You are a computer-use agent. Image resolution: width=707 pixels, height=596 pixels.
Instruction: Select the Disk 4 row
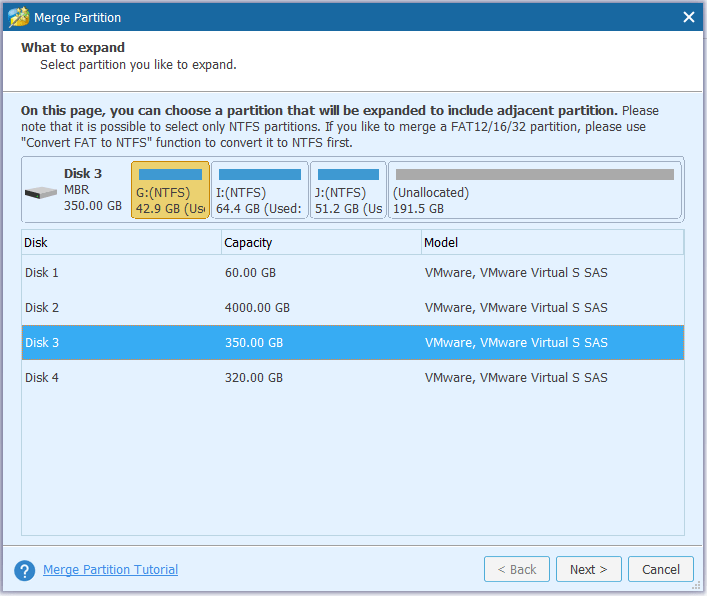click(x=353, y=377)
